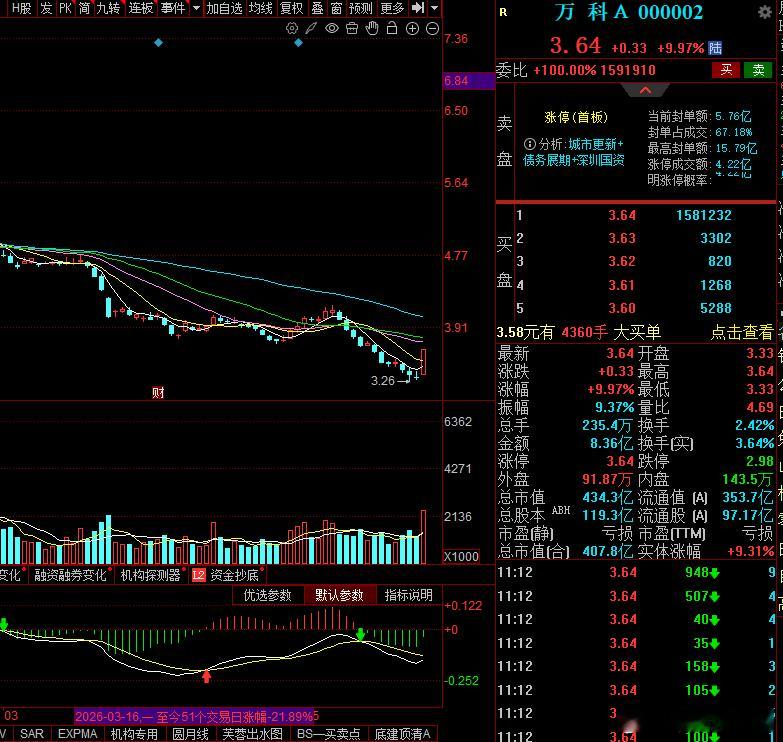Open 指标说明 indicator description
Screen dimensions: 783x742
[x=408, y=595]
